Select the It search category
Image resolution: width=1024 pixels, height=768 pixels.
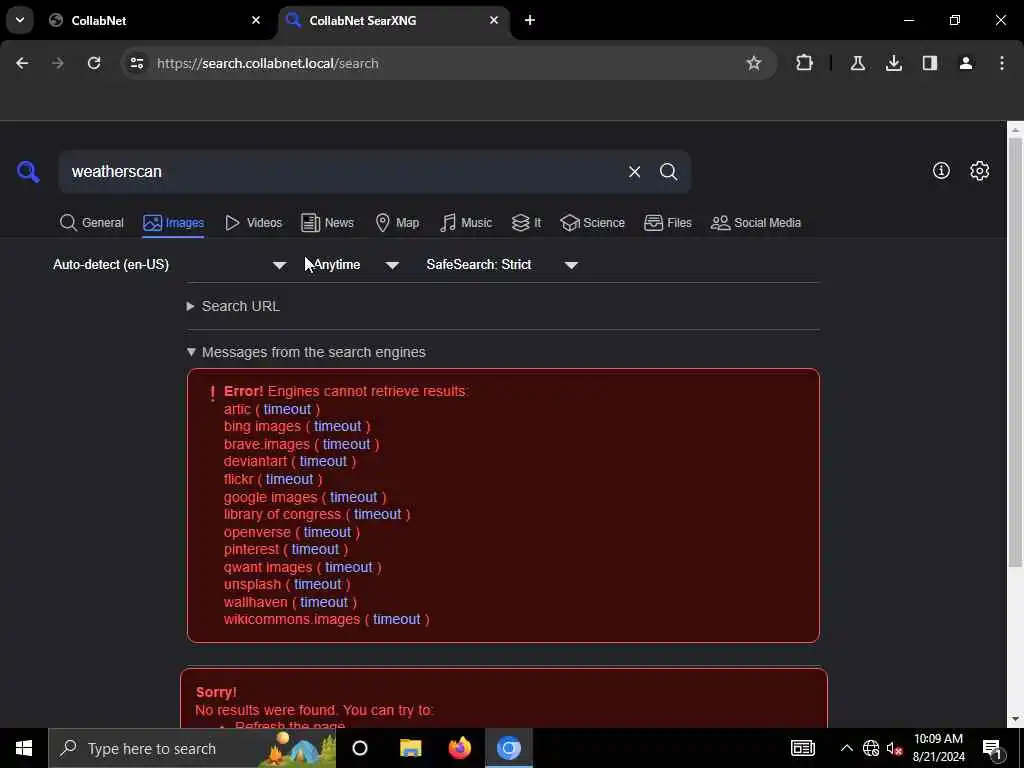coord(526,223)
